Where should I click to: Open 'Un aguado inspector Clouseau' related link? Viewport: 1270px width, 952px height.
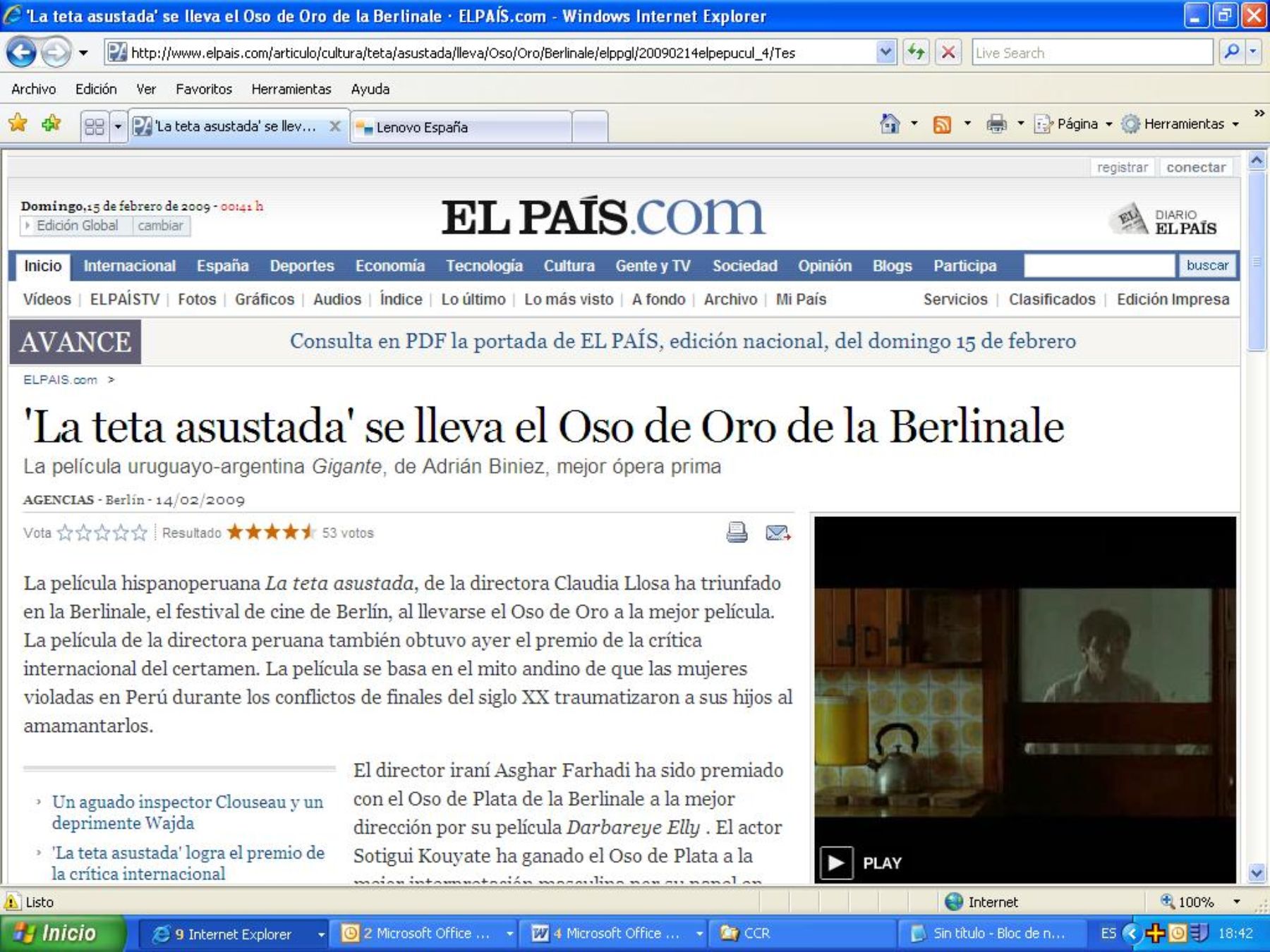[188, 812]
